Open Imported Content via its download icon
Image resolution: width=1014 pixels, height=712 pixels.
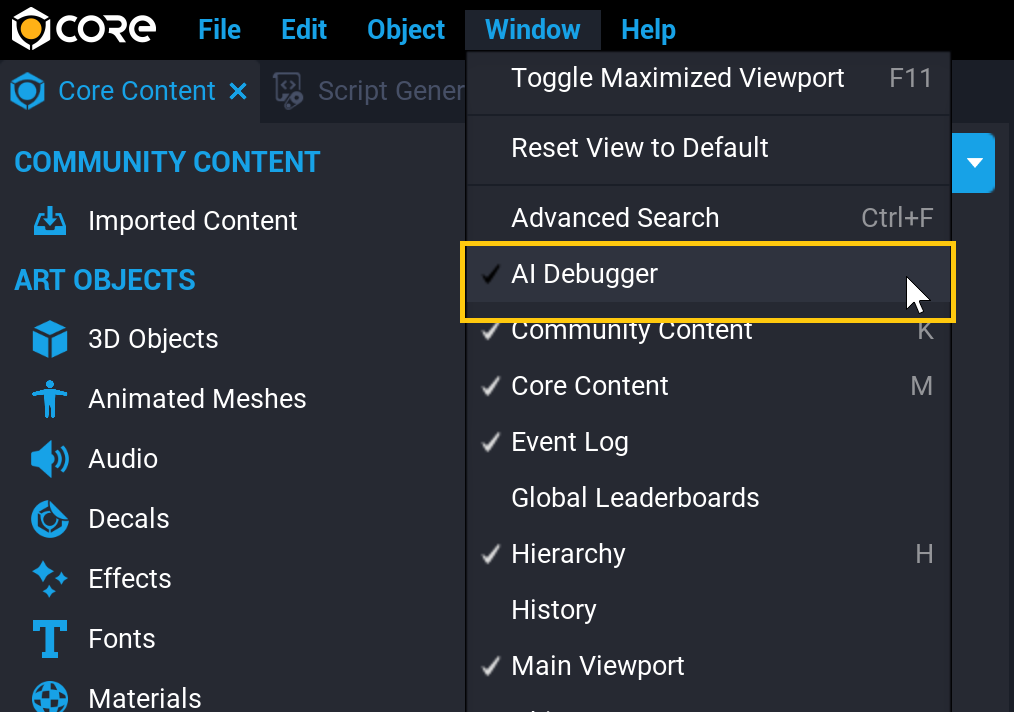click(49, 220)
